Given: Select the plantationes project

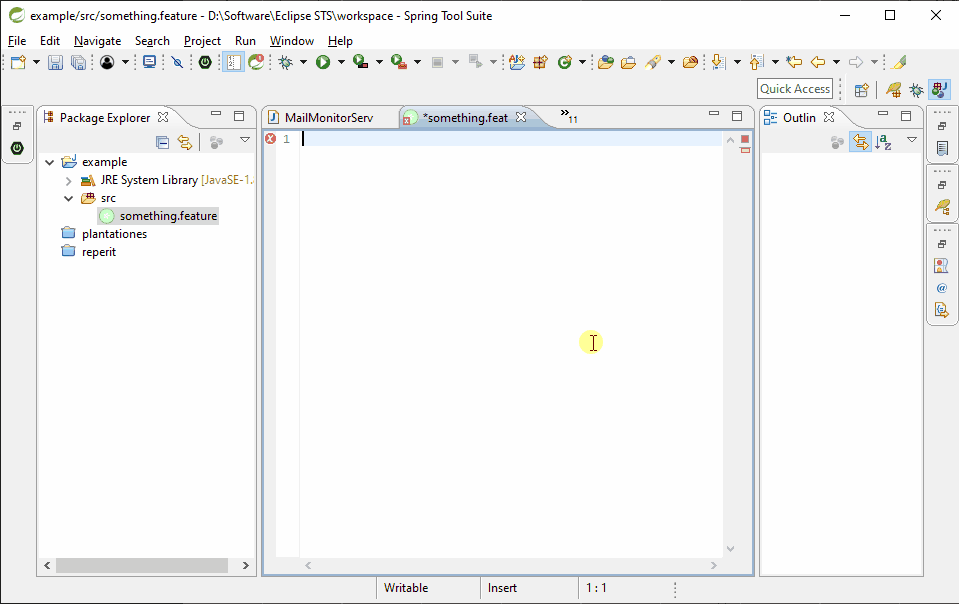Looking at the screenshot, I should coord(114,234).
